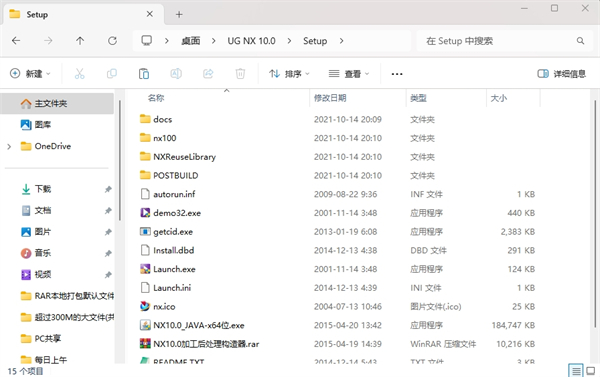Viewport: 600px width, 377px height.
Task: Click the Share icon
Action: [x=208, y=73]
